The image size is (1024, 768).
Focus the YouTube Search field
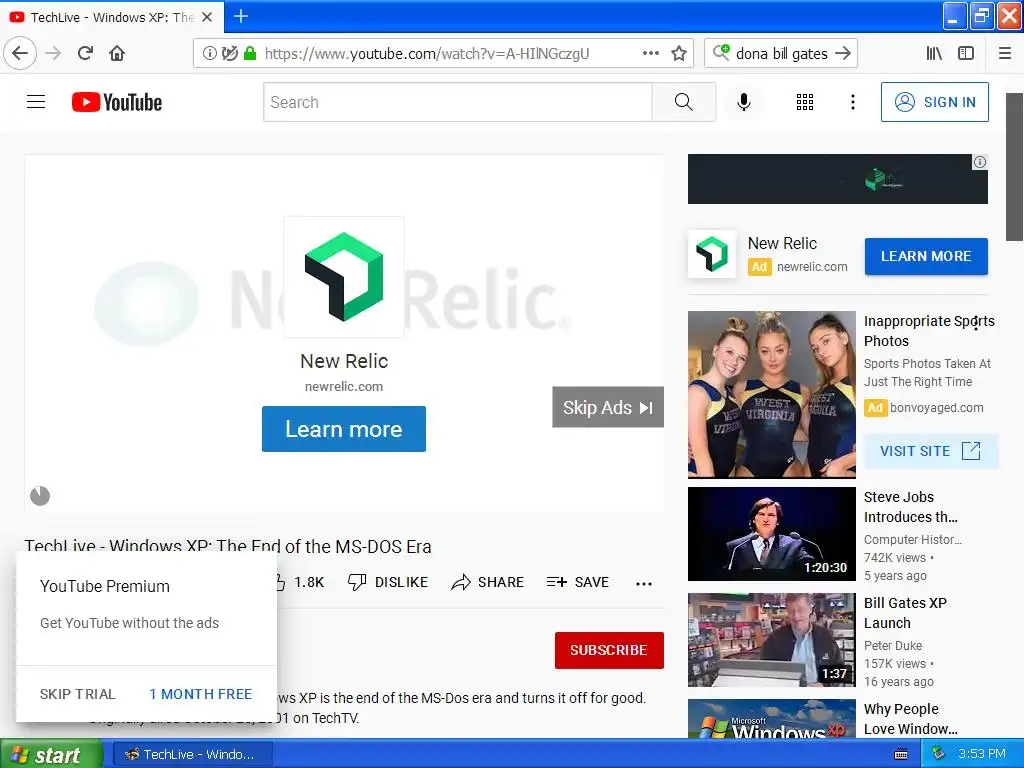pyautogui.click(x=458, y=102)
